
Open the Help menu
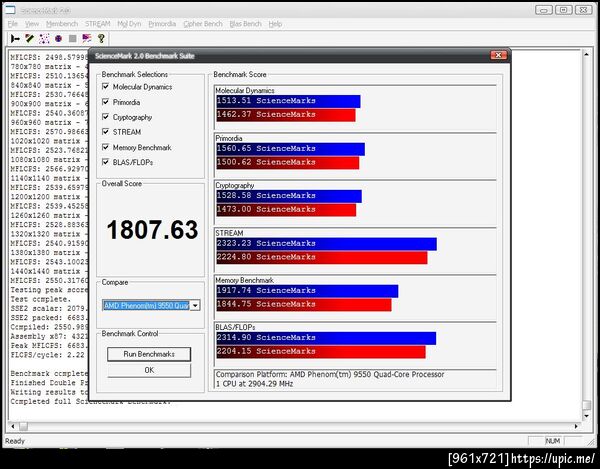tap(275, 24)
